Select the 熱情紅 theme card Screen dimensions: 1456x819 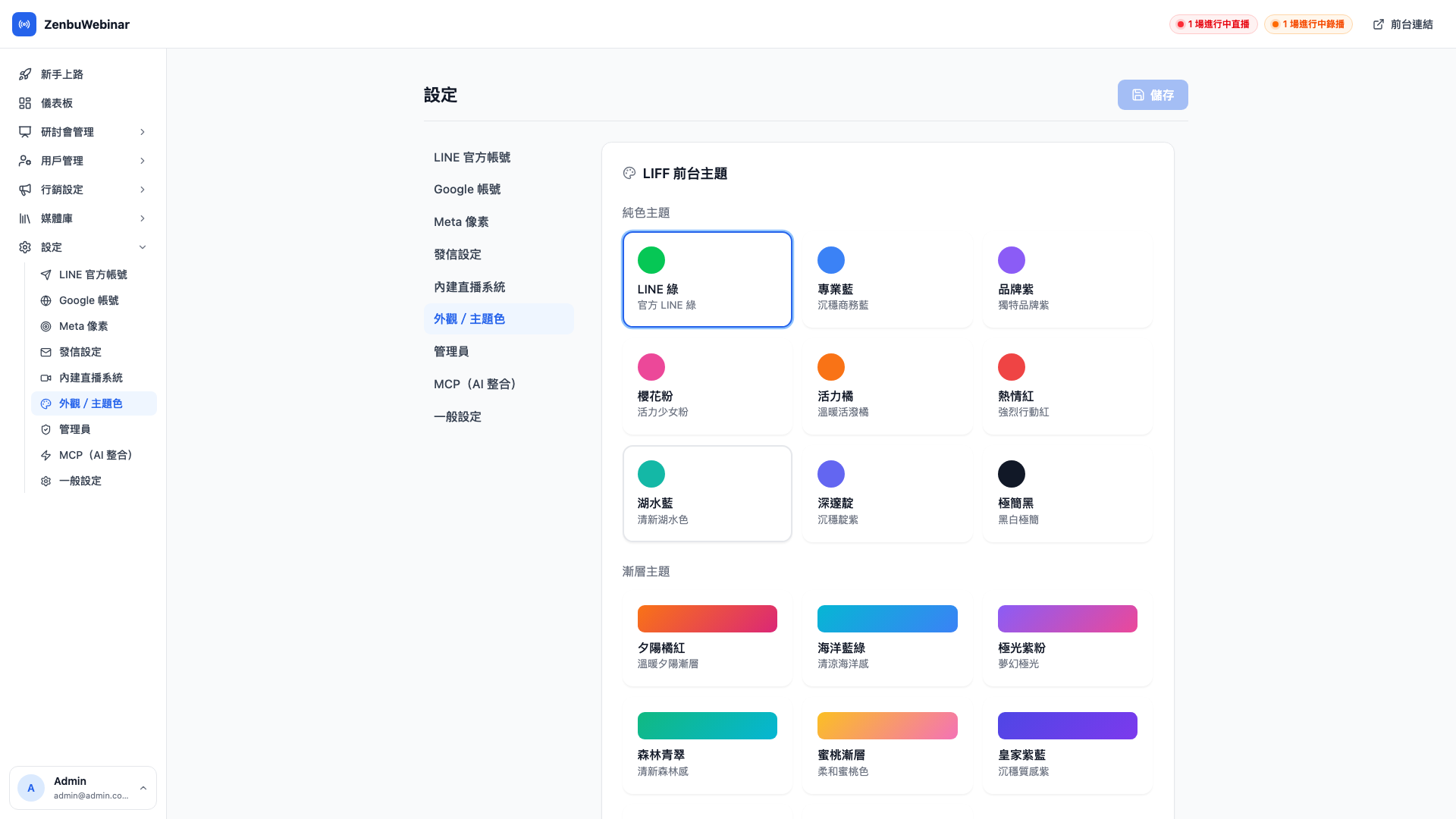tap(1068, 387)
